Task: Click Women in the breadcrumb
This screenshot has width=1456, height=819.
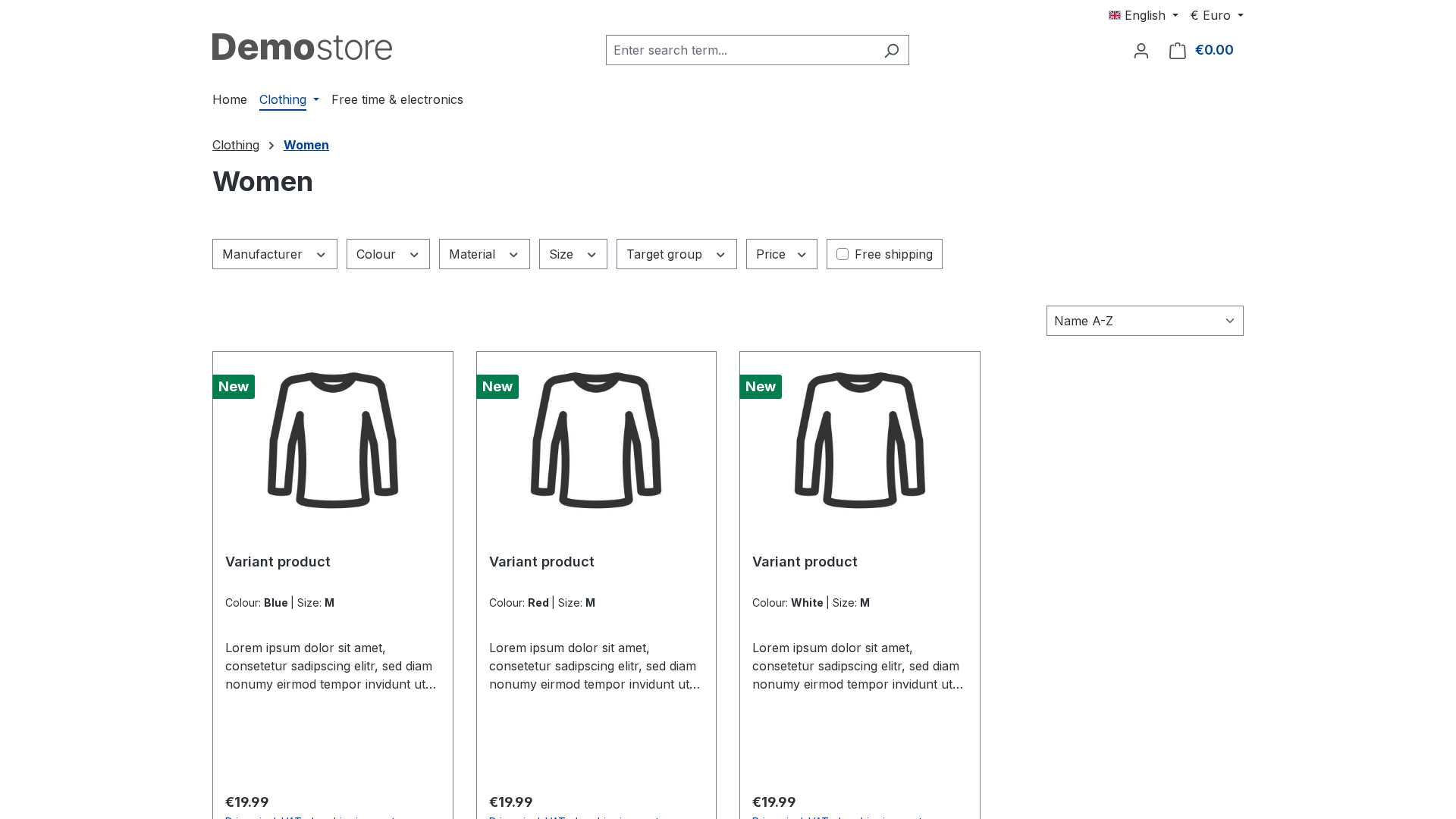Action: pos(306,145)
